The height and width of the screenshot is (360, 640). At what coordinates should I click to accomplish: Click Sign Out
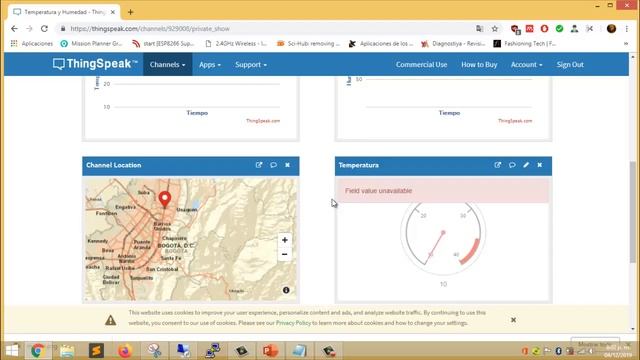[x=570, y=64]
